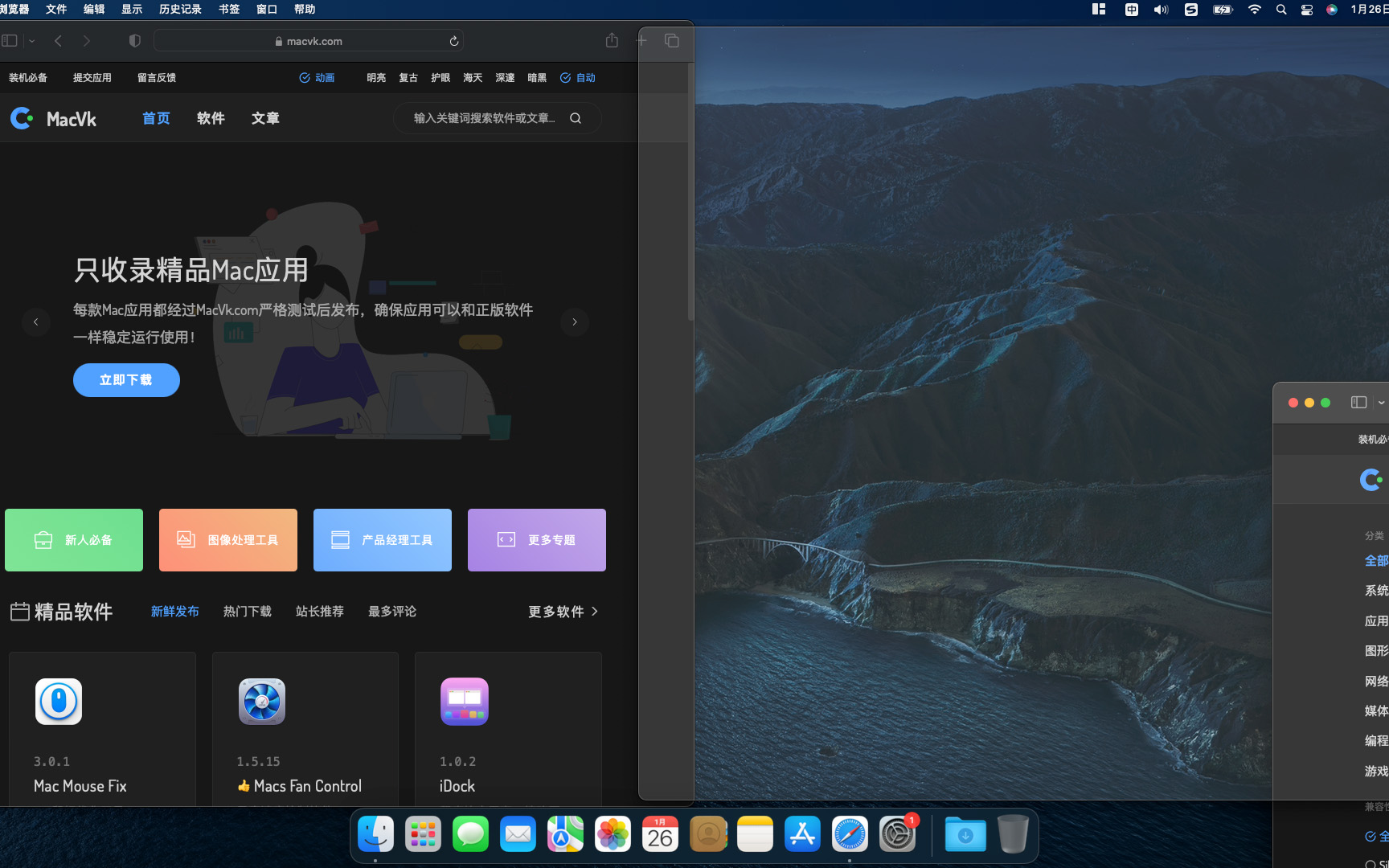1389x868 pixels.
Task: Open the 历史记录 menu in the menu bar
Action: point(179,9)
